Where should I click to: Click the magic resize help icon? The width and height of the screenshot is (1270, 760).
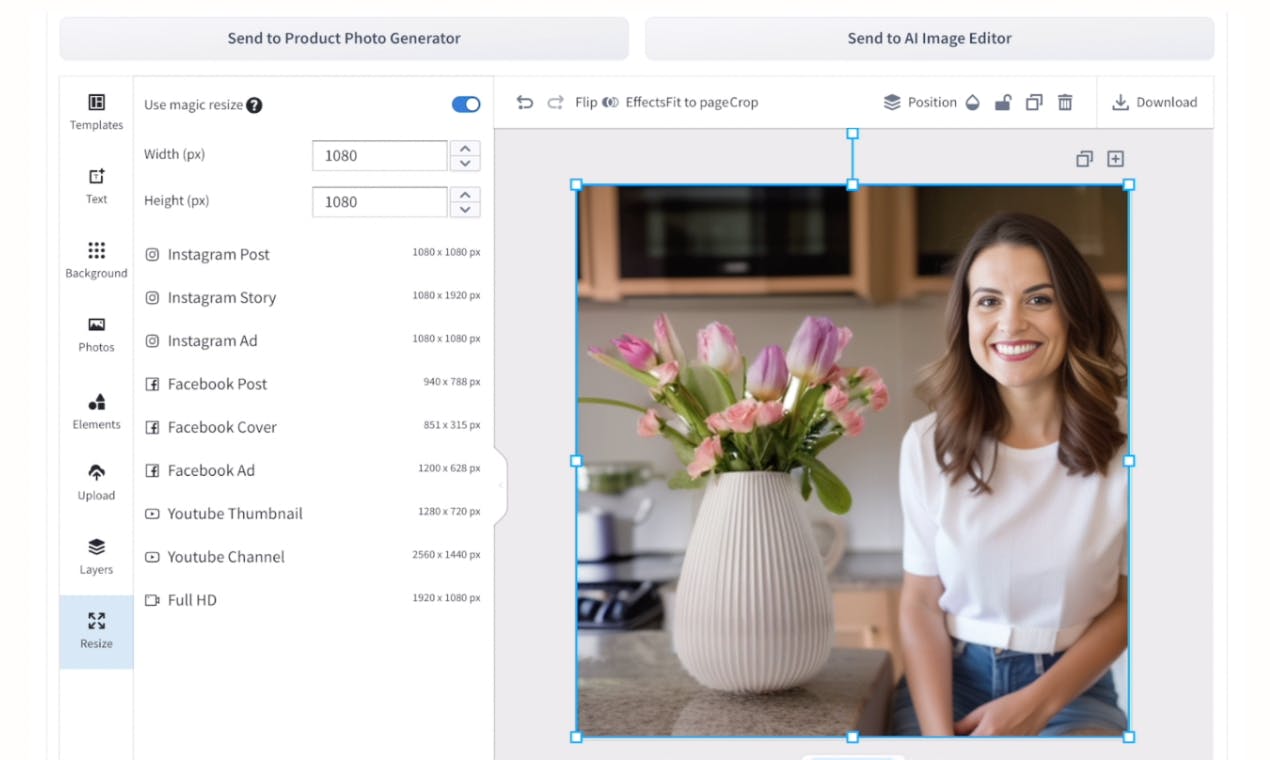[x=254, y=105]
